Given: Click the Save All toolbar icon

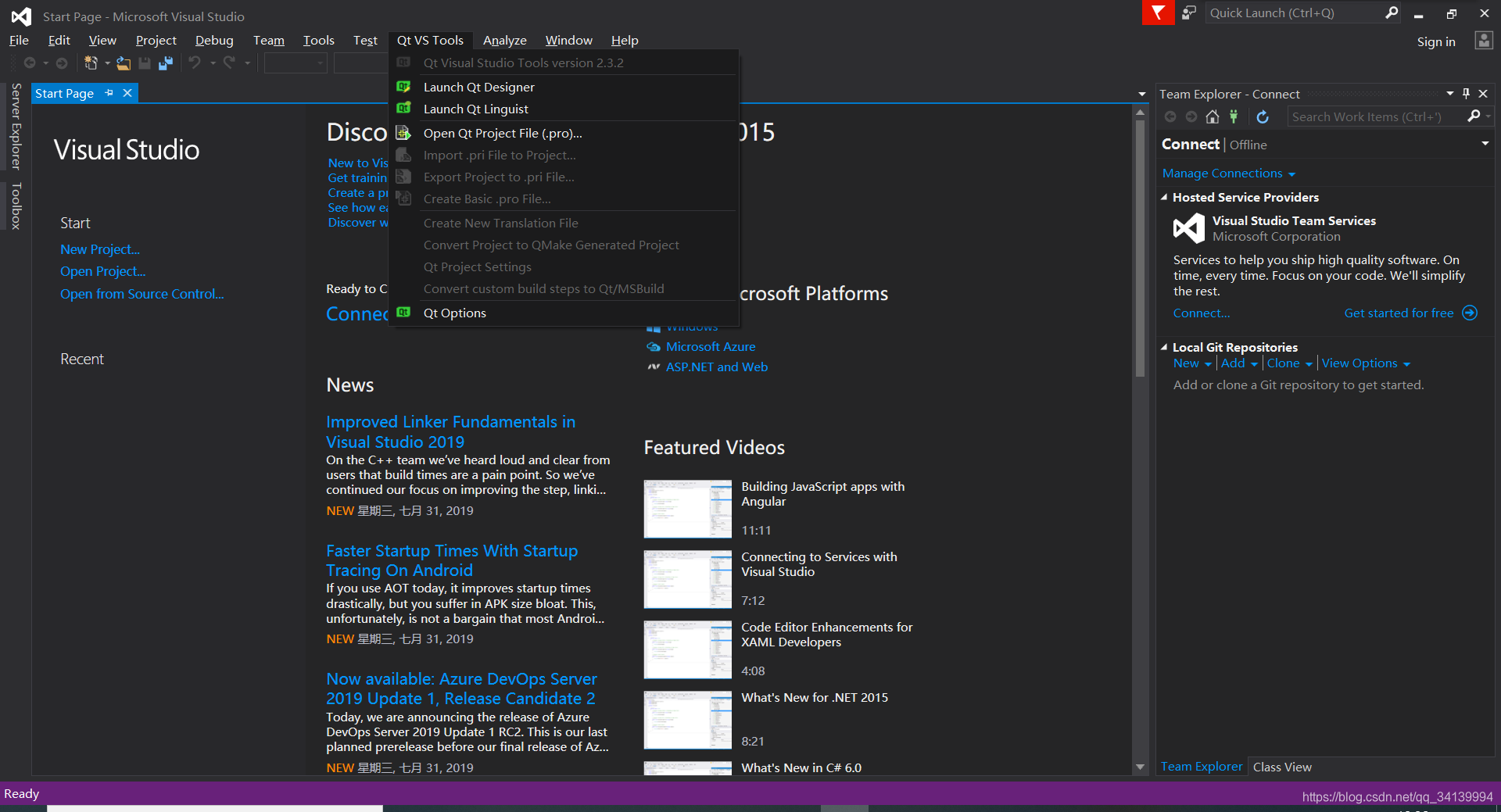Looking at the screenshot, I should coord(165,63).
